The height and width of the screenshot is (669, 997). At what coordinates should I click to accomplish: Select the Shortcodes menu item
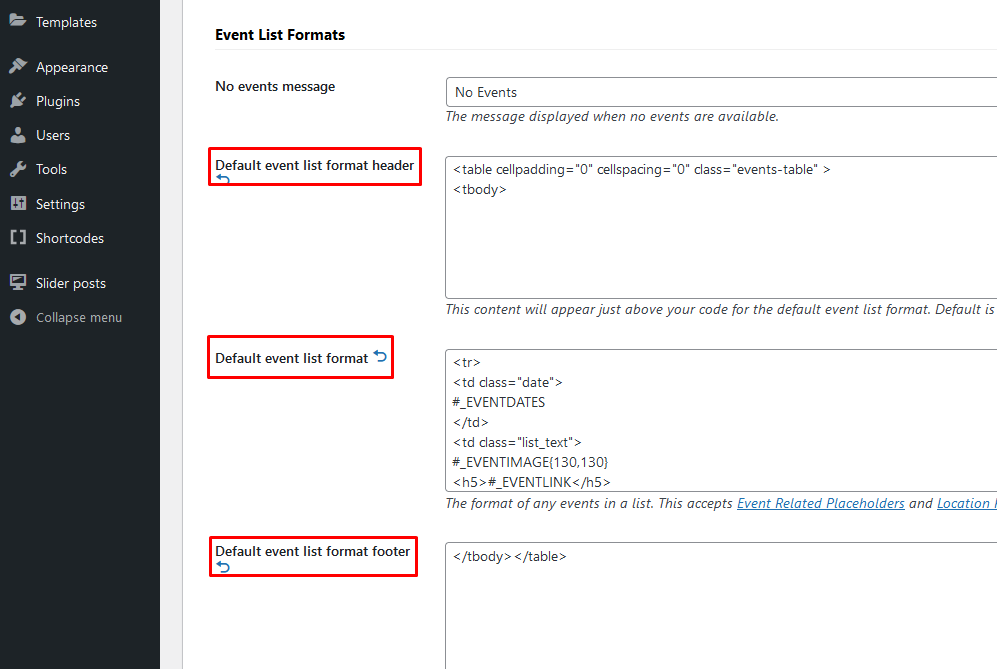point(68,238)
